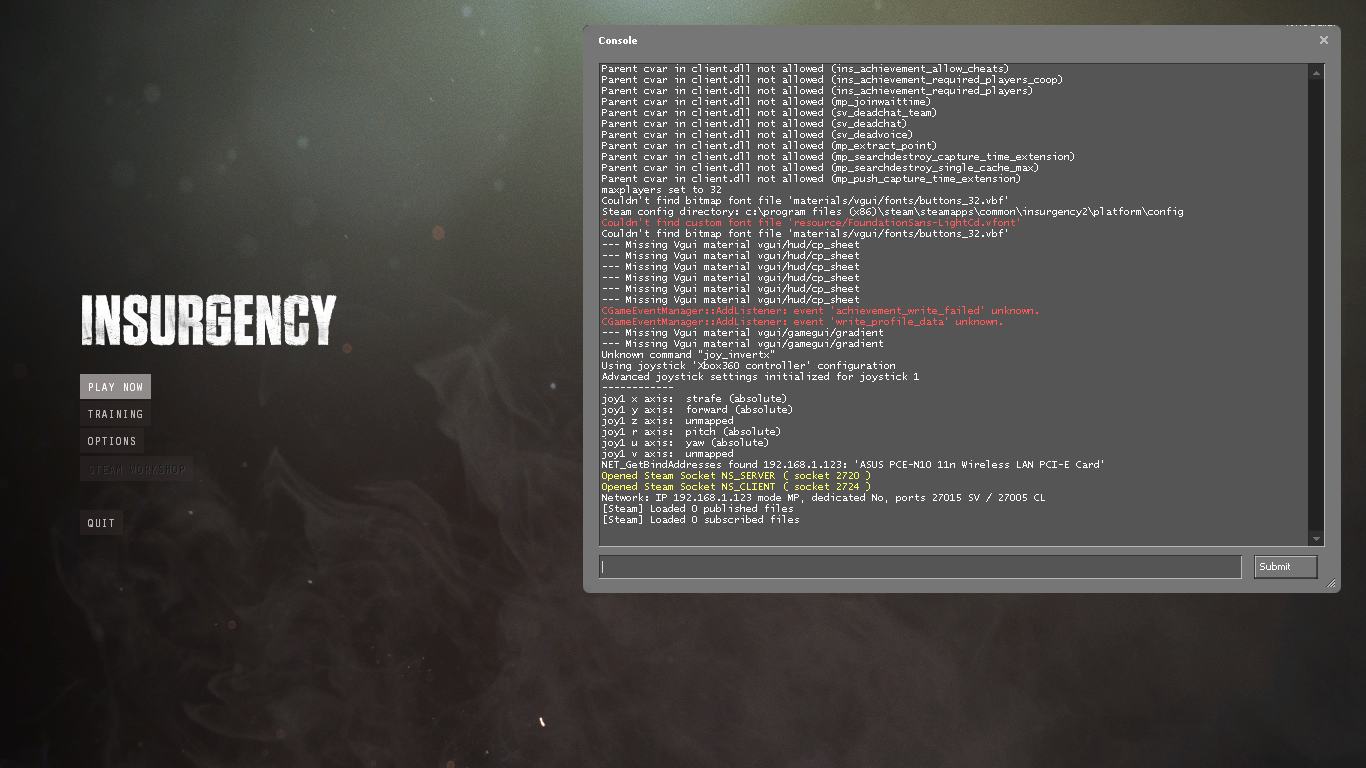This screenshot has width=1366, height=768.
Task: Click the red 'achievement_write_failed' error line
Action: coord(820,311)
